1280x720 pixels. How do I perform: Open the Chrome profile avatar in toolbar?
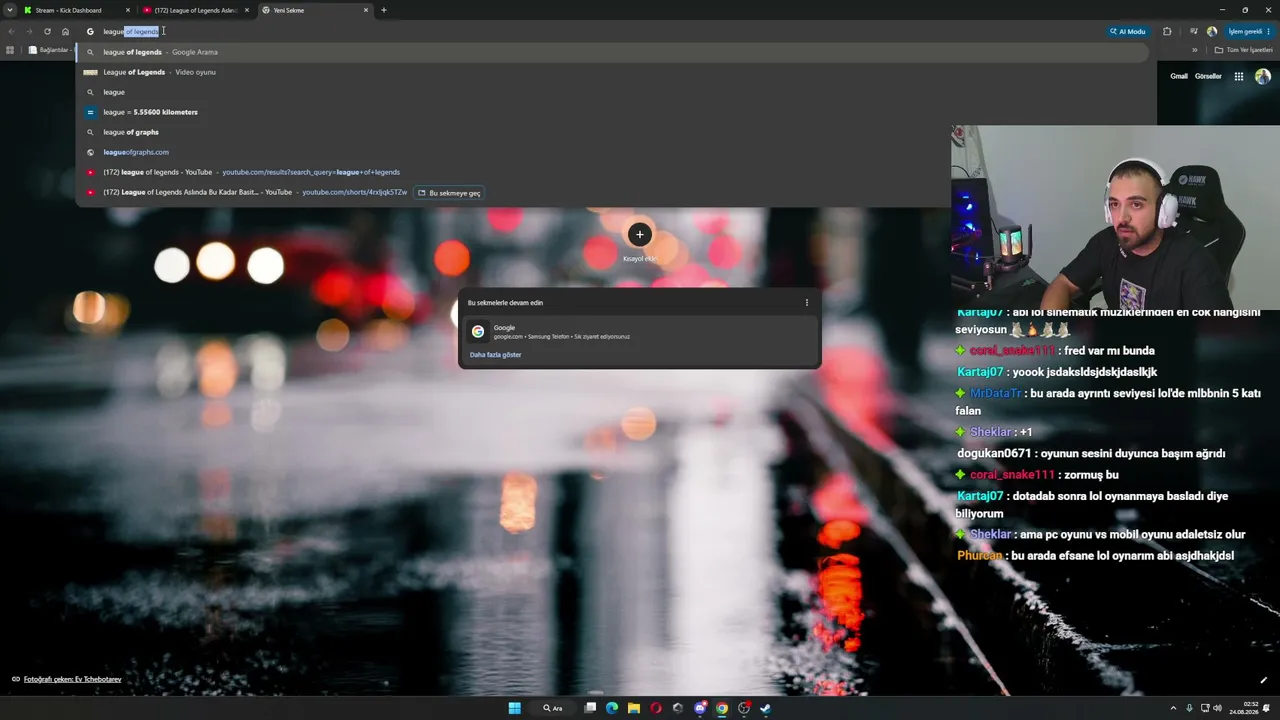click(1212, 31)
